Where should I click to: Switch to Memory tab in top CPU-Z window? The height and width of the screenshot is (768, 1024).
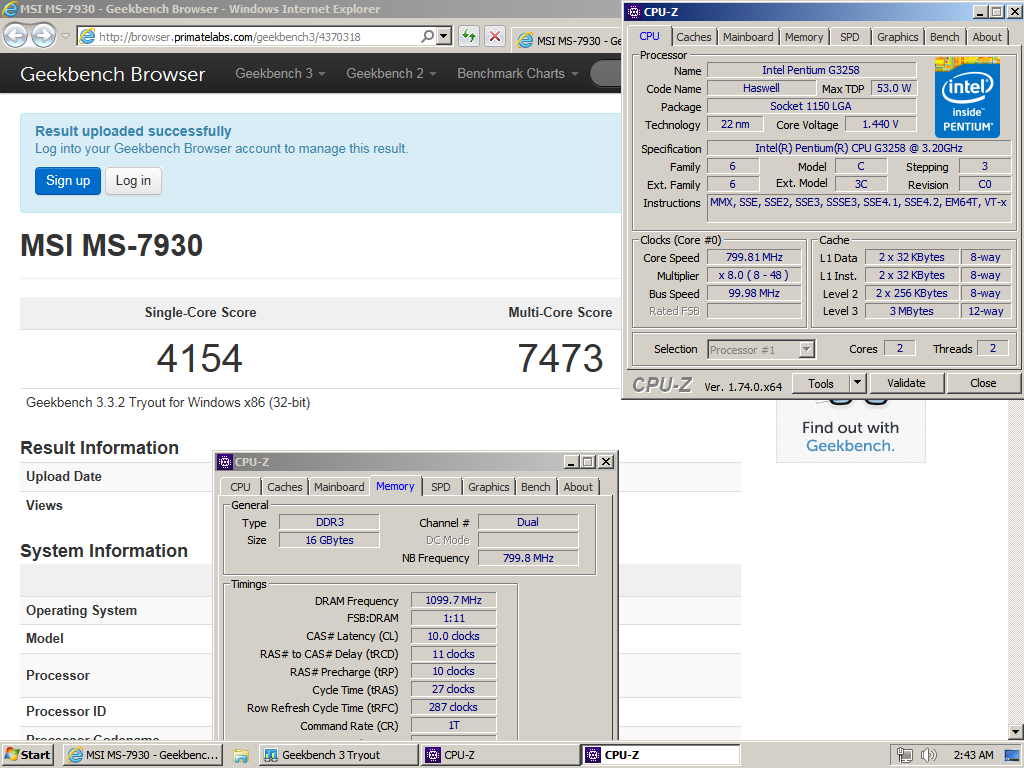click(x=804, y=37)
